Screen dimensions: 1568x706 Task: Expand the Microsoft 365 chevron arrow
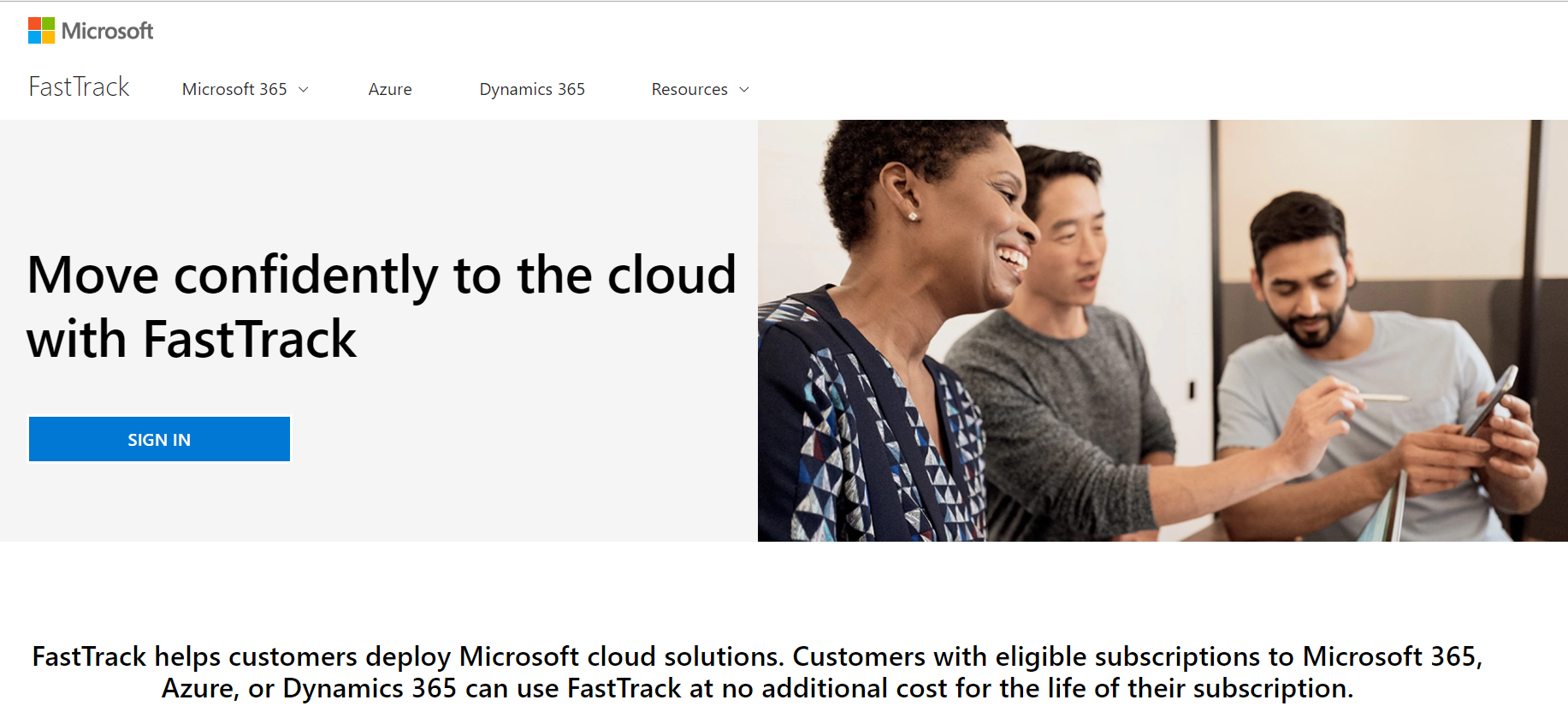pos(303,90)
